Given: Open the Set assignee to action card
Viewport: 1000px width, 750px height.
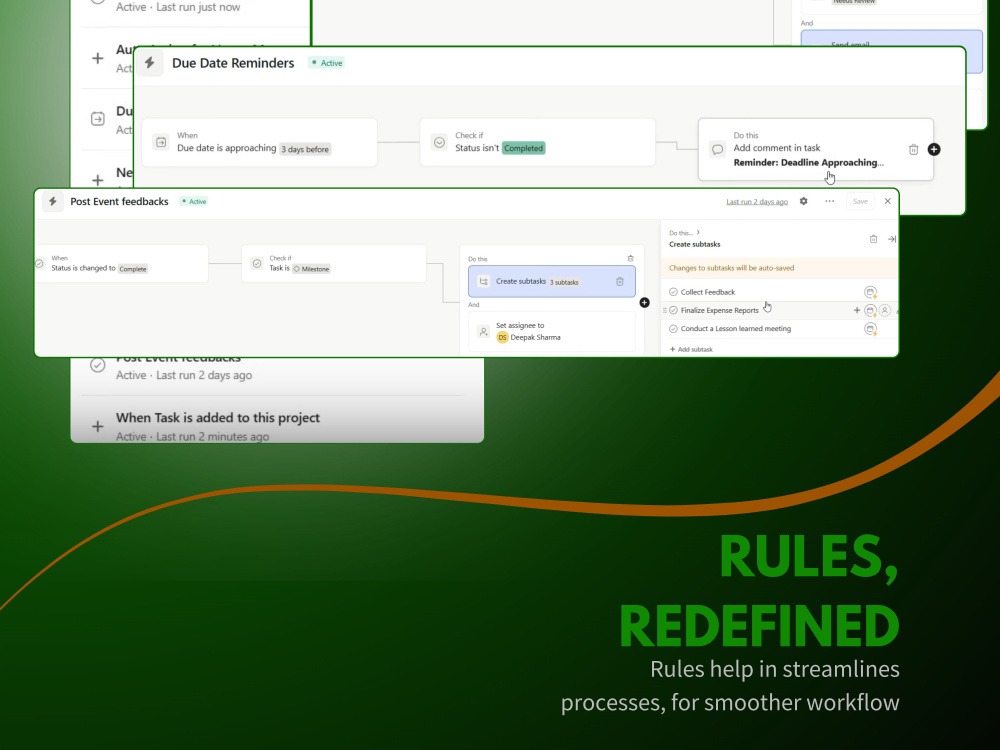Looking at the screenshot, I should [552, 332].
